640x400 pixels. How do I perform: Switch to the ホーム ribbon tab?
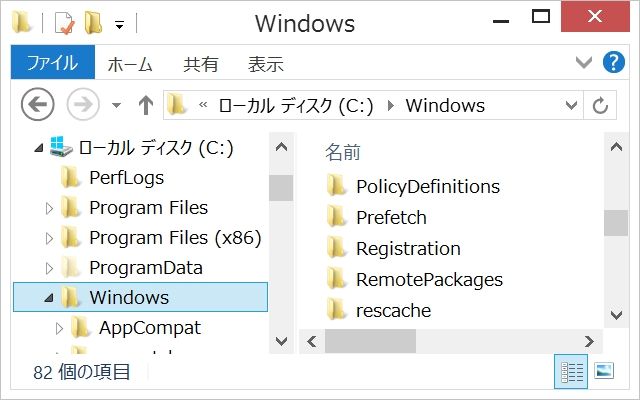(x=130, y=64)
